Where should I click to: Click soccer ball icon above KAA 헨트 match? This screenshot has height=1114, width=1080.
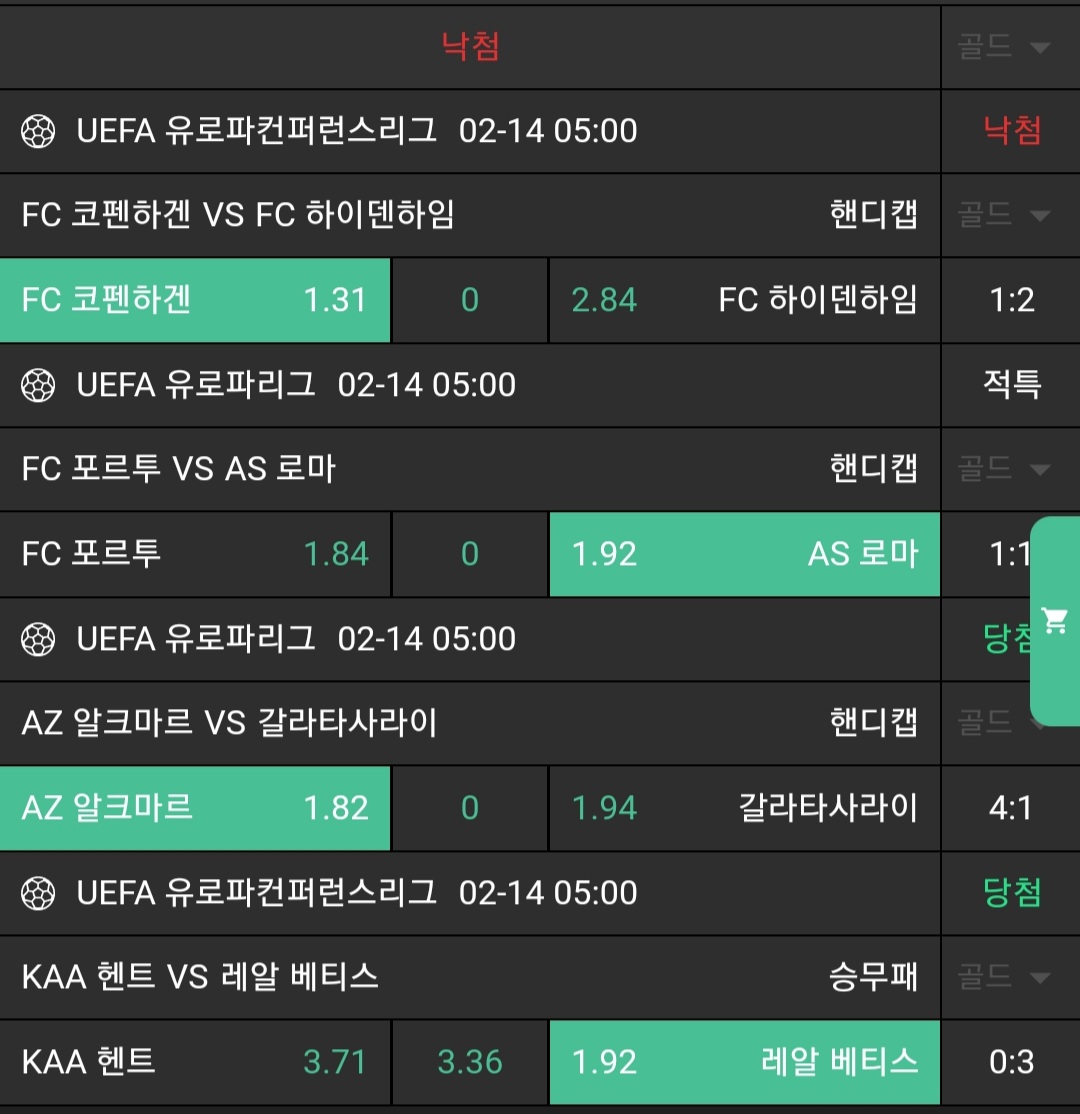[38, 893]
